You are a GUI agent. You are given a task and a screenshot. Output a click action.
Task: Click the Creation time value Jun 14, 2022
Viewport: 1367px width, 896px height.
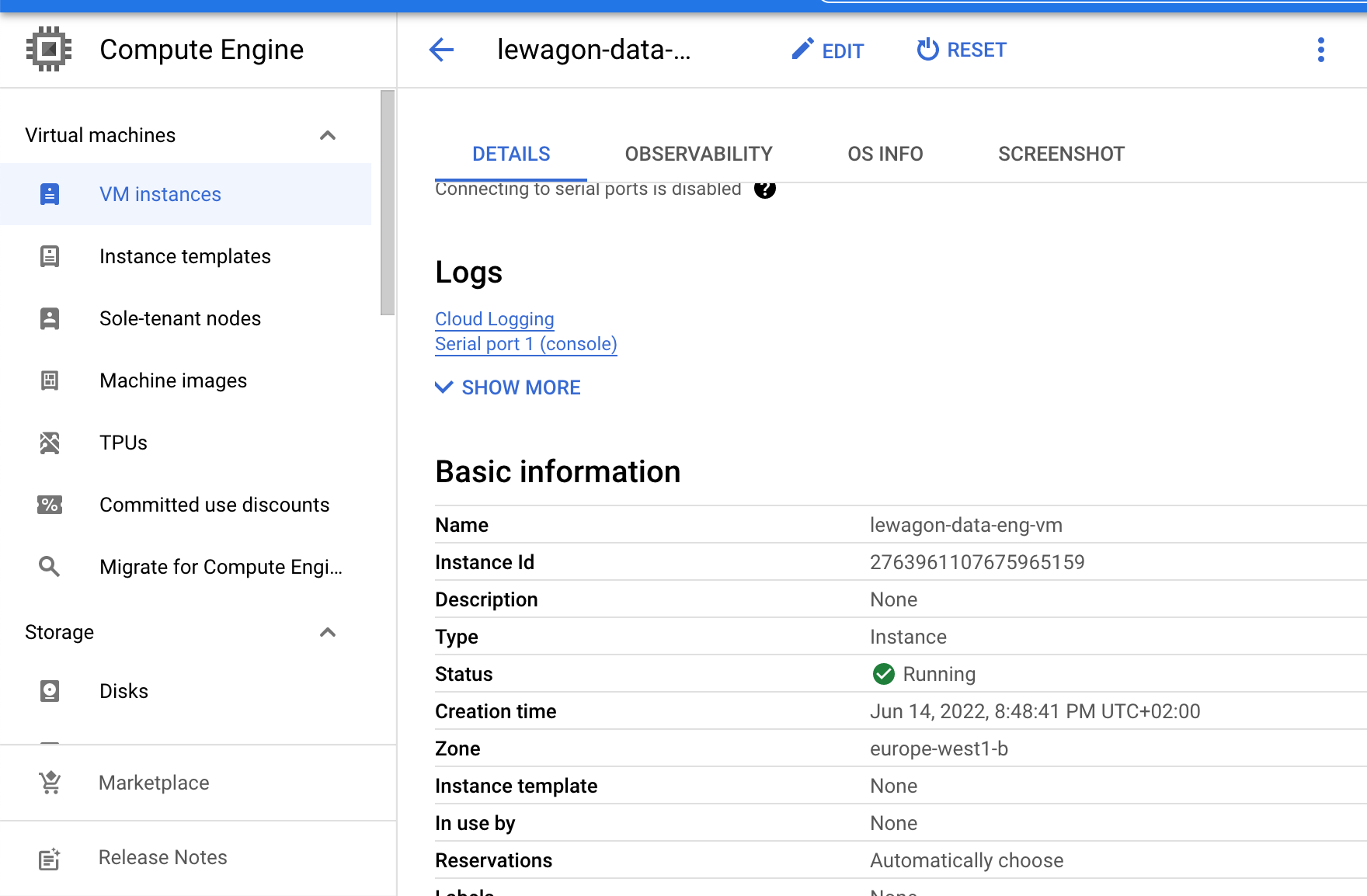[1035, 711]
